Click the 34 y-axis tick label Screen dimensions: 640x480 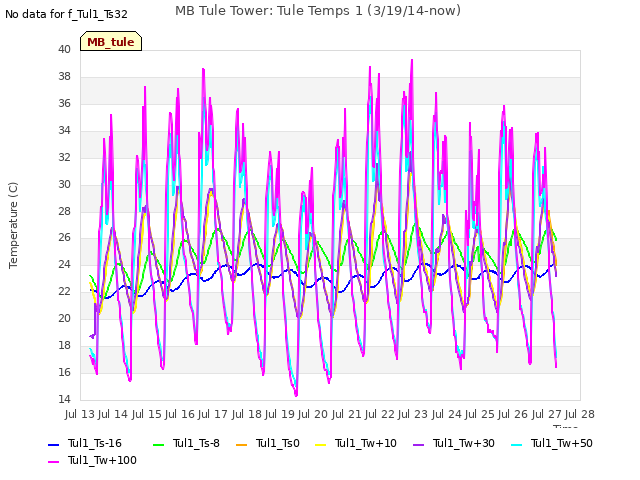point(64,130)
